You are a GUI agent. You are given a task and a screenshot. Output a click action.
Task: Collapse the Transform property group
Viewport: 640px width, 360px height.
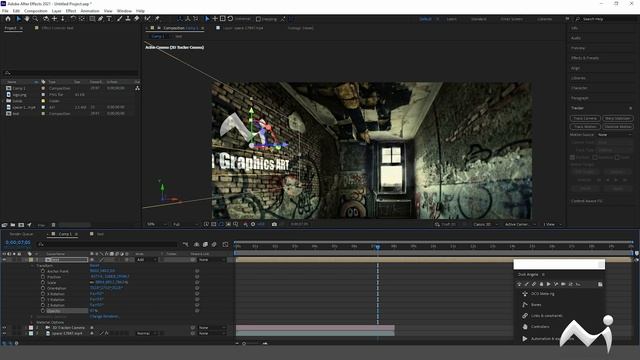(33, 265)
